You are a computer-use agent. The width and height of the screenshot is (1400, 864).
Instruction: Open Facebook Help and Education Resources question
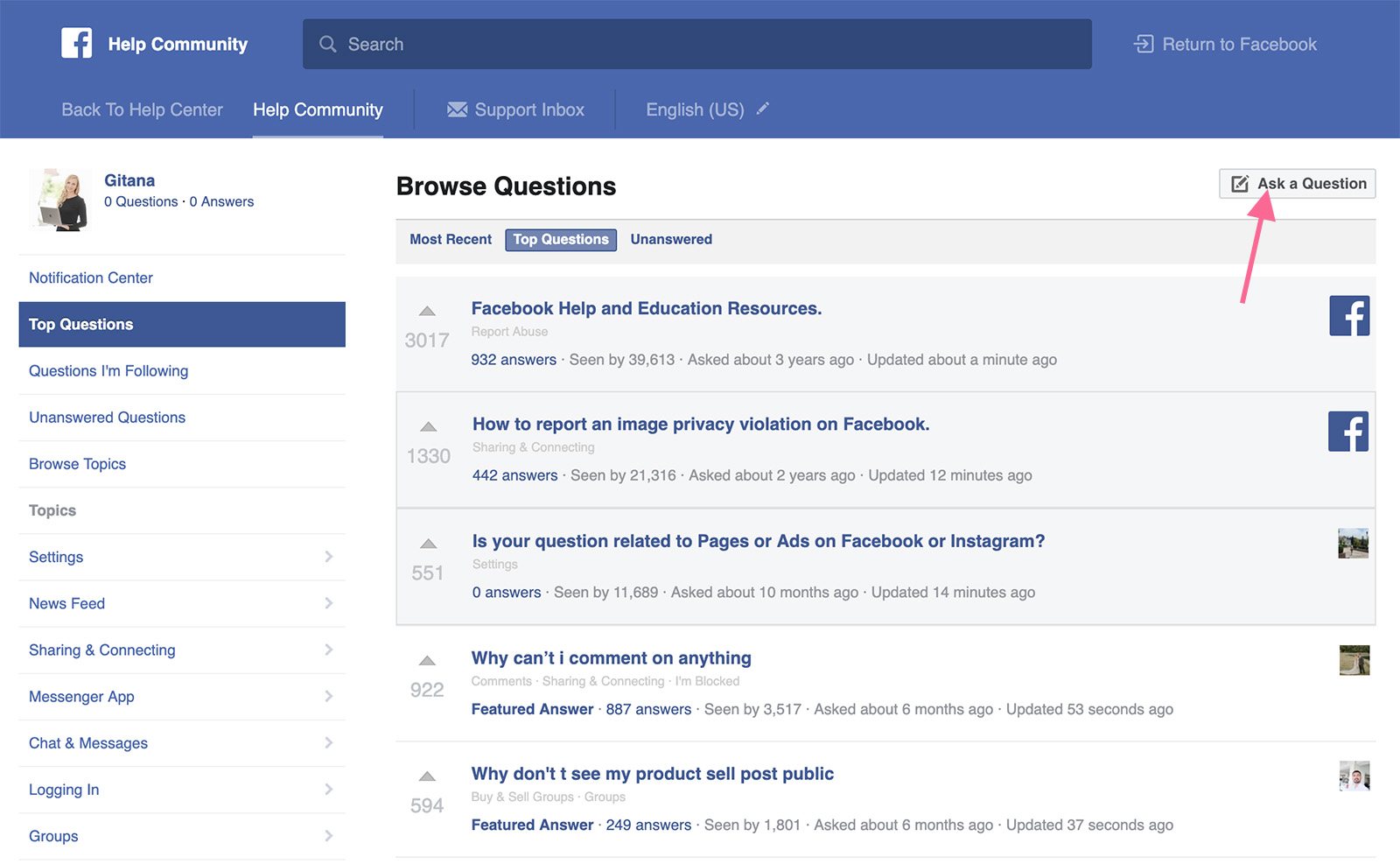[647, 308]
